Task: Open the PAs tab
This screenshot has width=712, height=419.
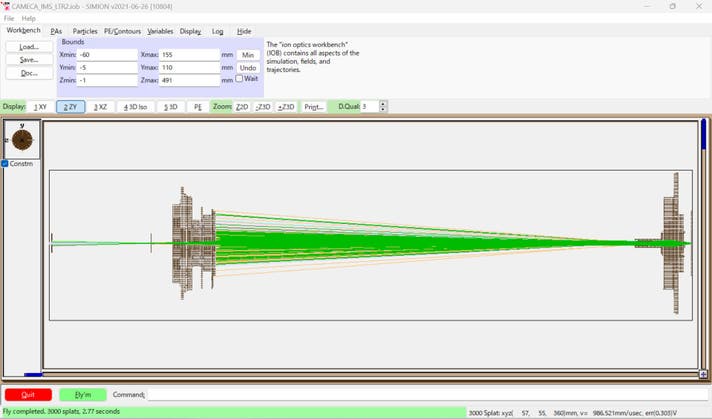Action: pos(56,31)
